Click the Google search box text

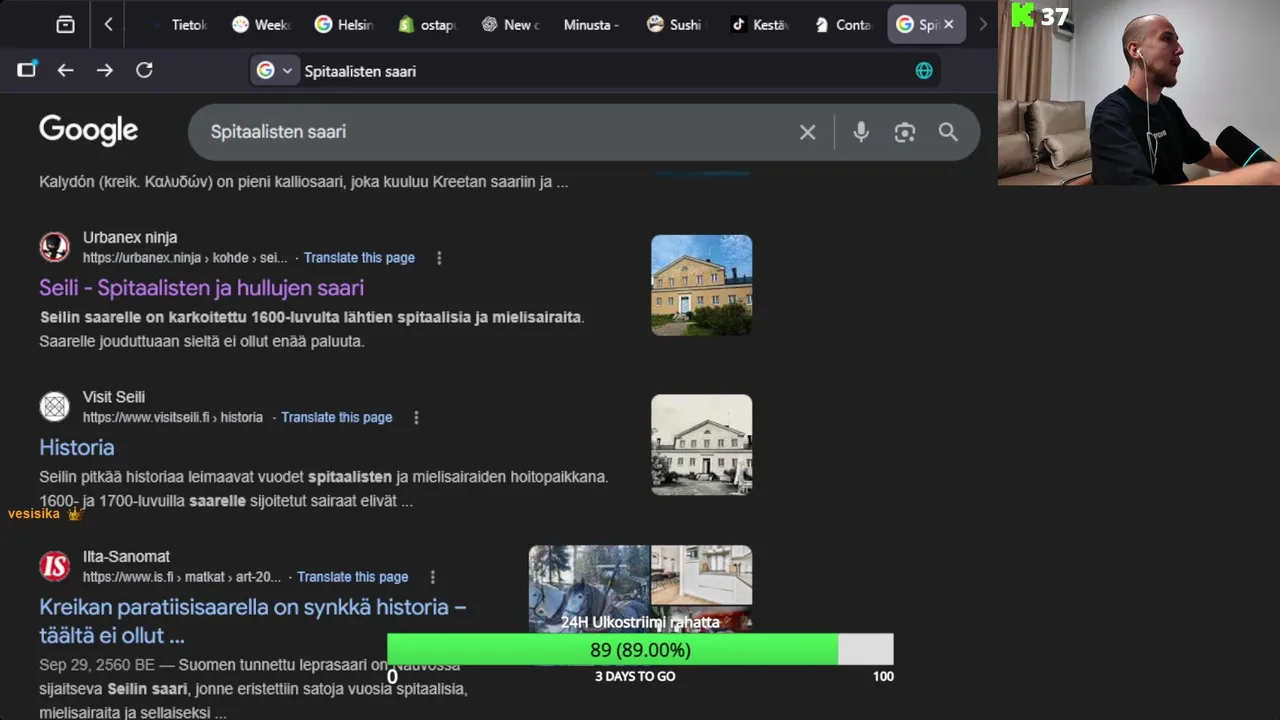coord(278,132)
